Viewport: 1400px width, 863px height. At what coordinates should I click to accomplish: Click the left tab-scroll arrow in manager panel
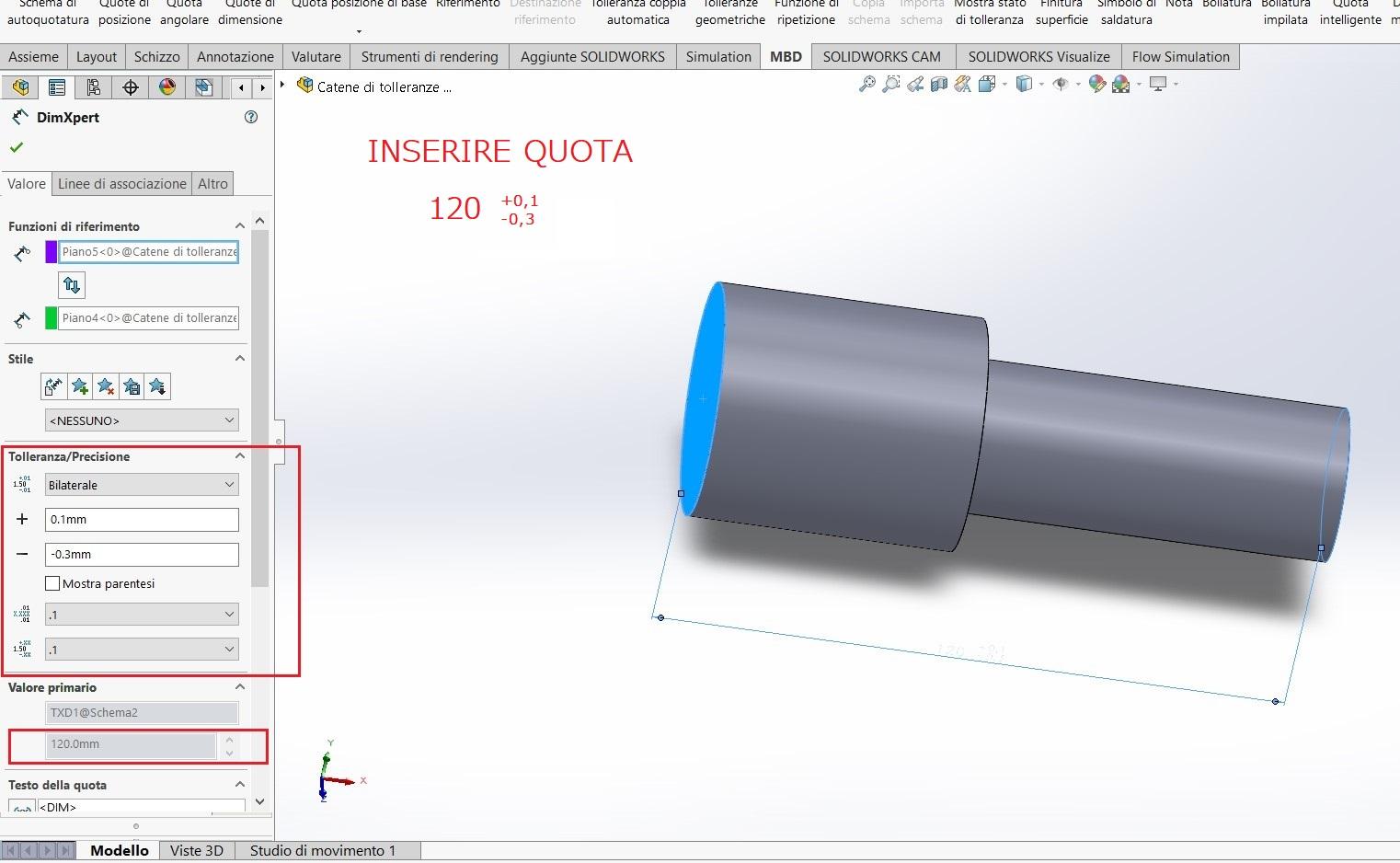click(x=241, y=87)
